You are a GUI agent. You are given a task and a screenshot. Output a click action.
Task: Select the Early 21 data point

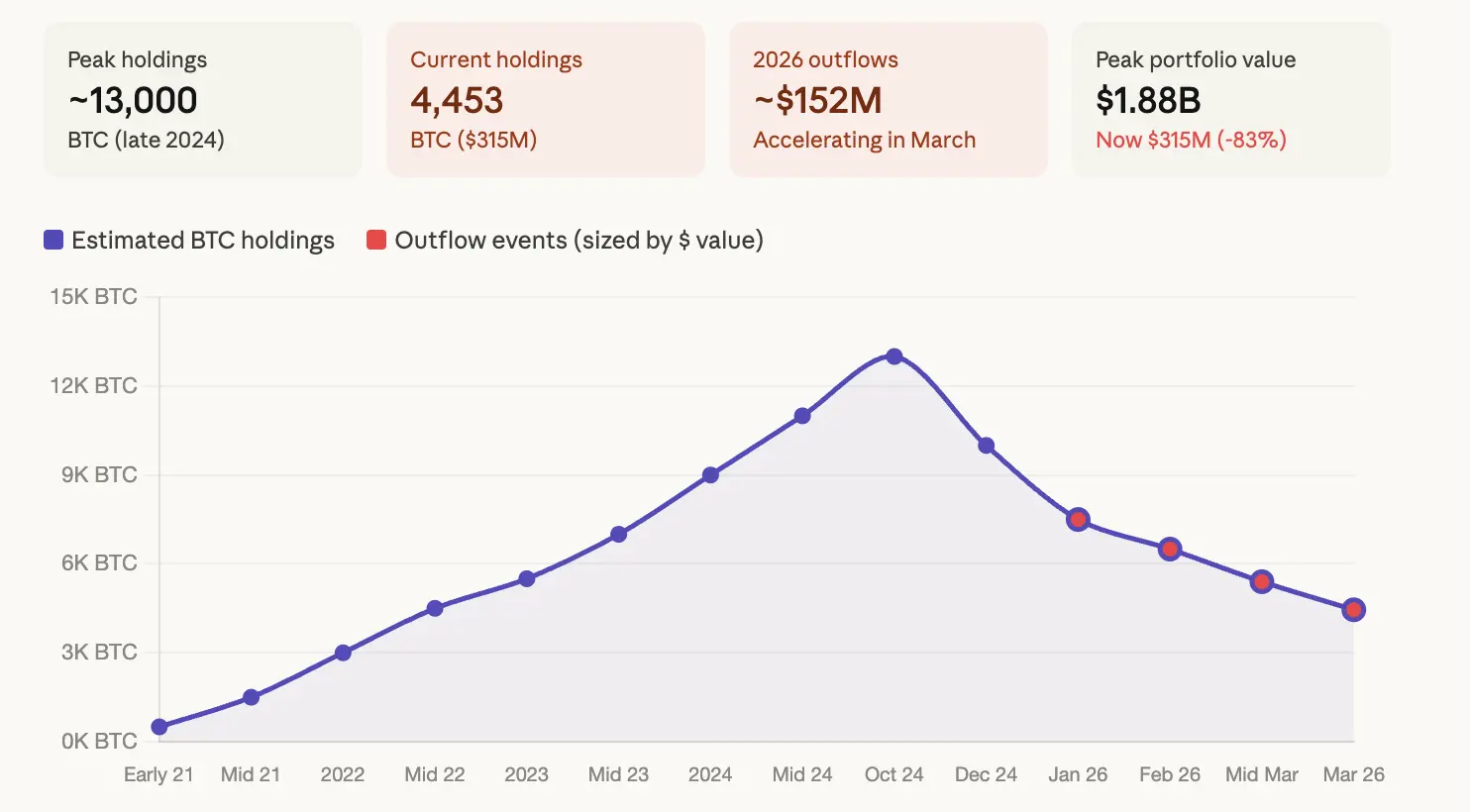[x=158, y=727]
